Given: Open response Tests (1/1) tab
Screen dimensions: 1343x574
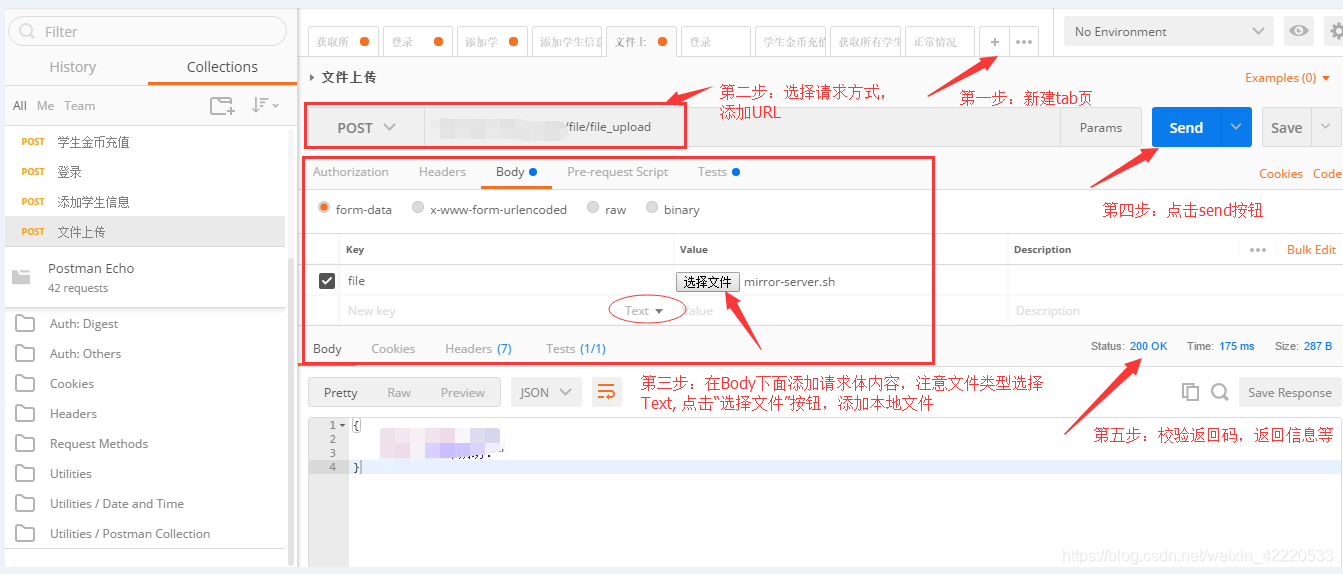Looking at the screenshot, I should point(576,349).
